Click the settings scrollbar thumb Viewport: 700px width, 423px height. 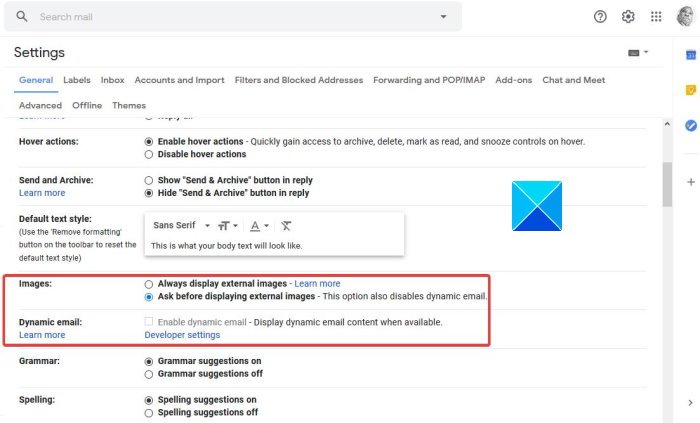[x=667, y=184]
